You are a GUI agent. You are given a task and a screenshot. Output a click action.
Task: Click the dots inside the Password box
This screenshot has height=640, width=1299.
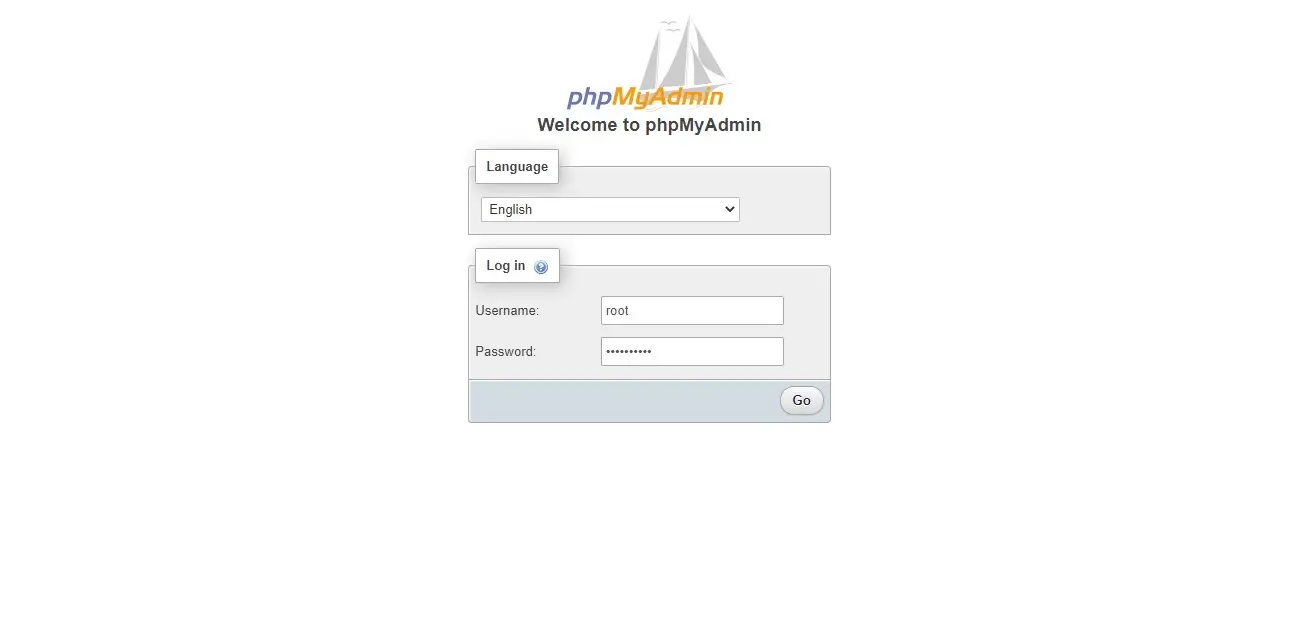pos(629,352)
